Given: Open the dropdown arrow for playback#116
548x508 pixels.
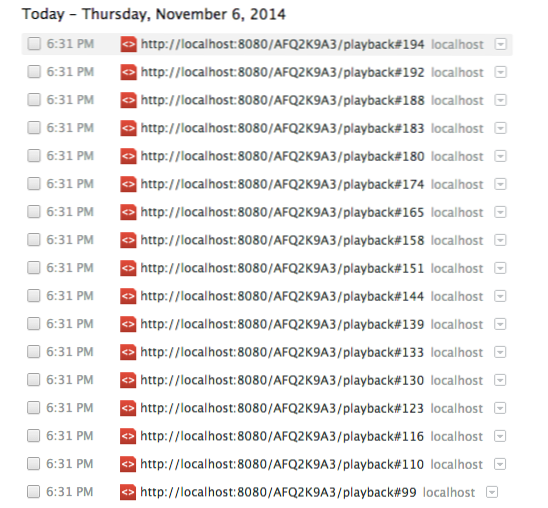Looking at the screenshot, I should 500,436.
